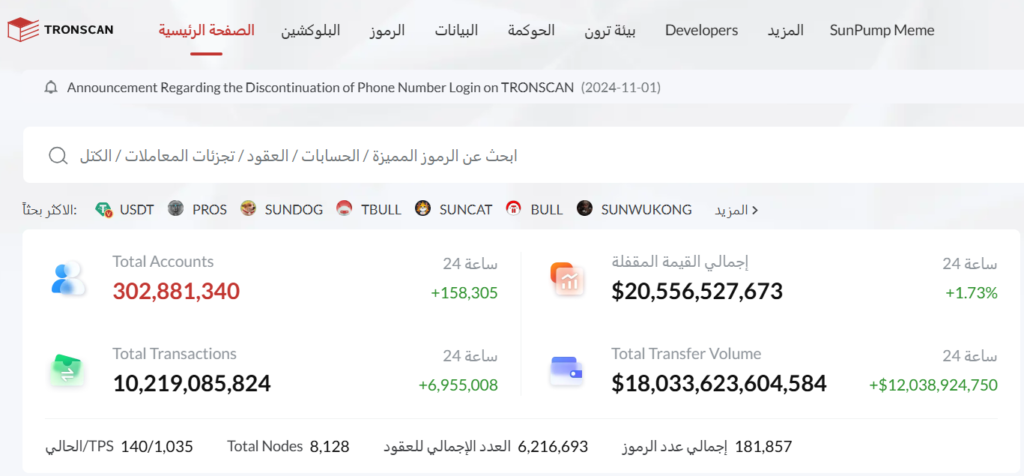Image resolution: width=1024 pixels, height=476 pixels.
Task: Click Total Transactions value 10,219,085,824
Action: coord(192,383)
